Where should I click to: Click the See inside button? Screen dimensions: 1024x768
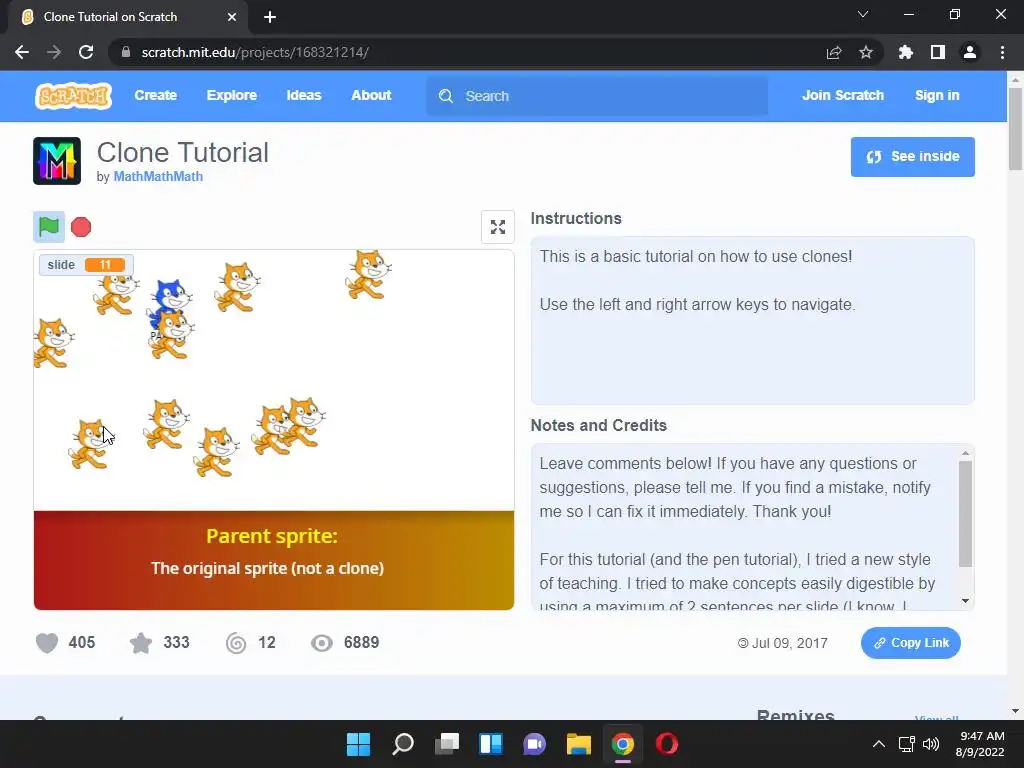tap(912, 157)
